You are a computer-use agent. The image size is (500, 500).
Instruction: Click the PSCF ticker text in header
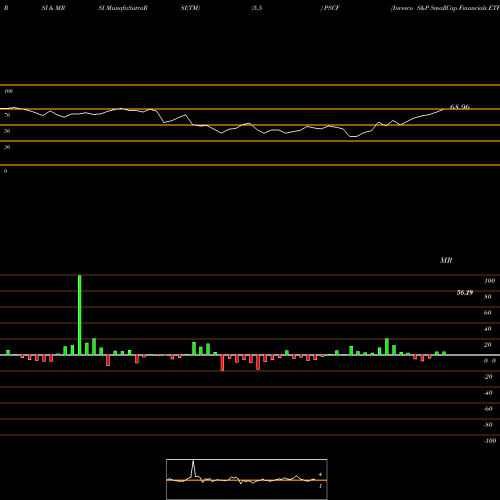coord(332,8)
